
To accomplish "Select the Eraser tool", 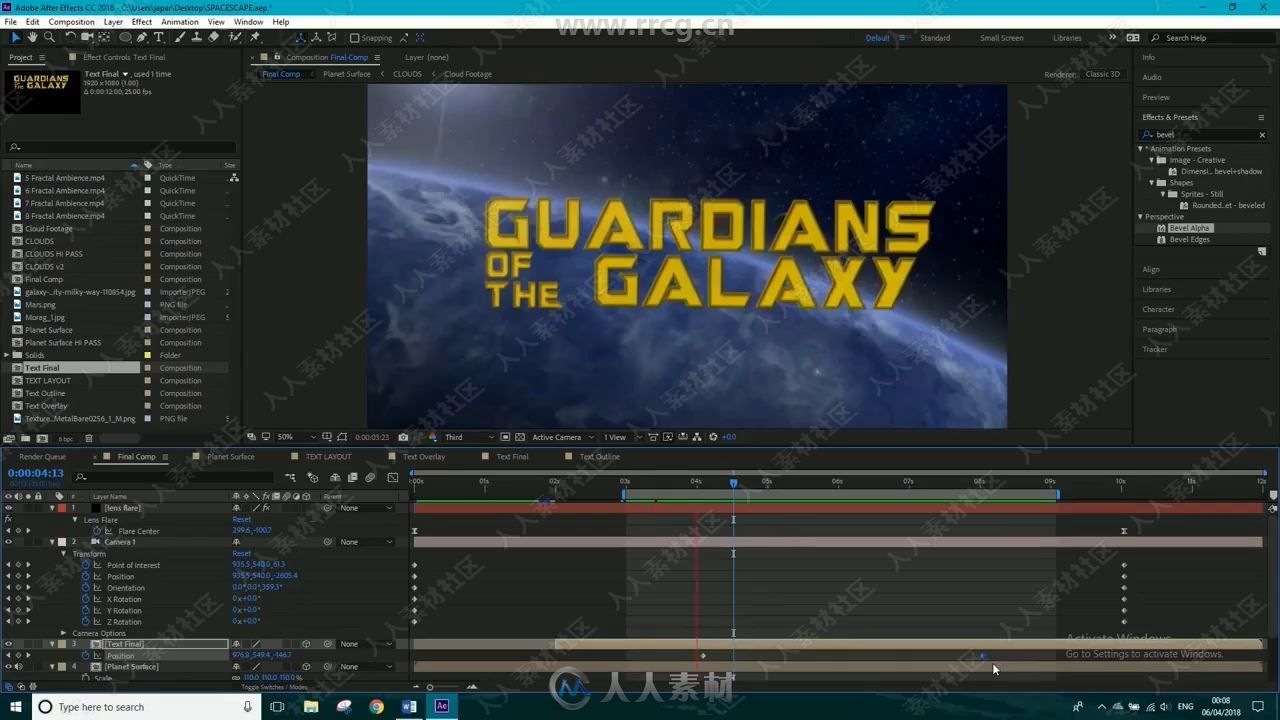I will click(213, 37).
